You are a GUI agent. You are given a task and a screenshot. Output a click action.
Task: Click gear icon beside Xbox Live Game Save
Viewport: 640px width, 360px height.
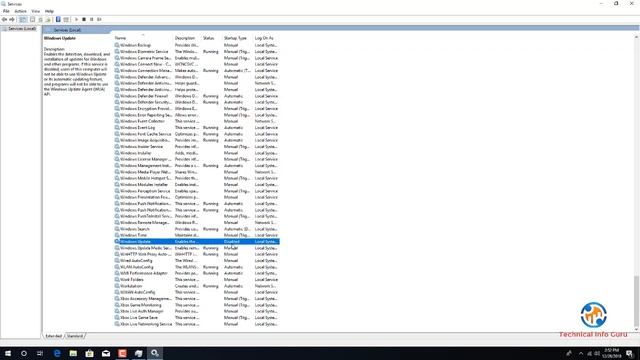point(117,318)
